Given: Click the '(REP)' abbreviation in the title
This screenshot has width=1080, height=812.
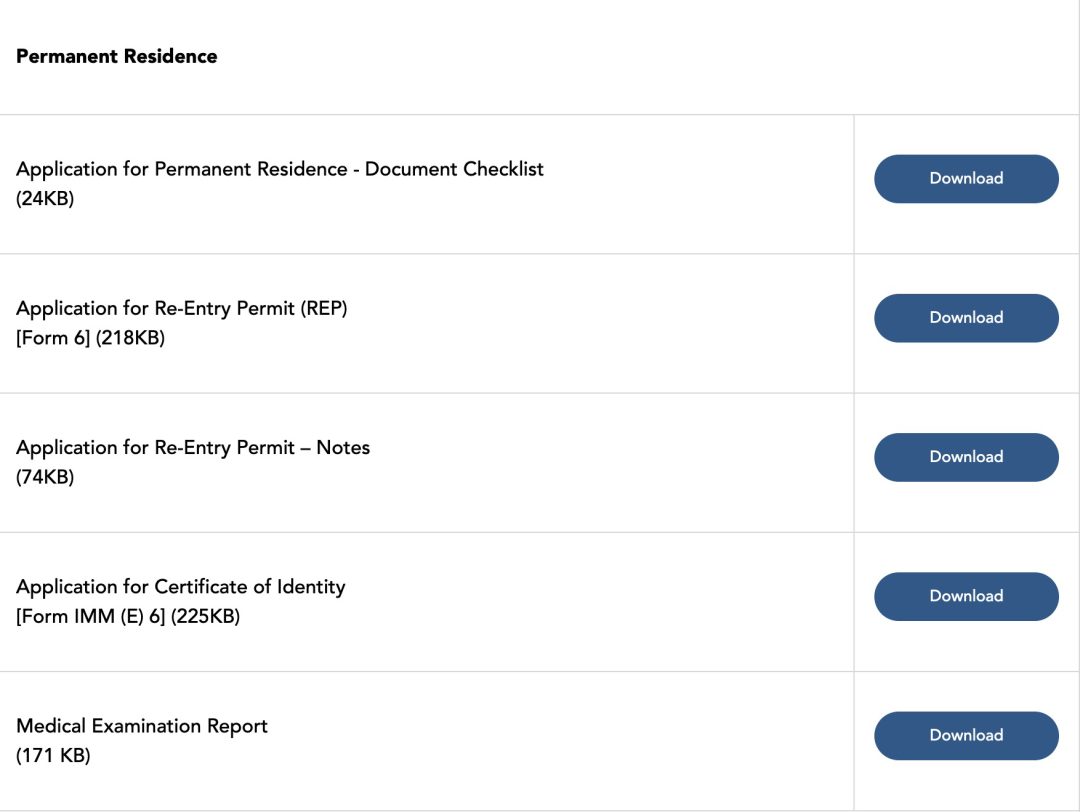Looking at the screenshot, I should point(324,308).
